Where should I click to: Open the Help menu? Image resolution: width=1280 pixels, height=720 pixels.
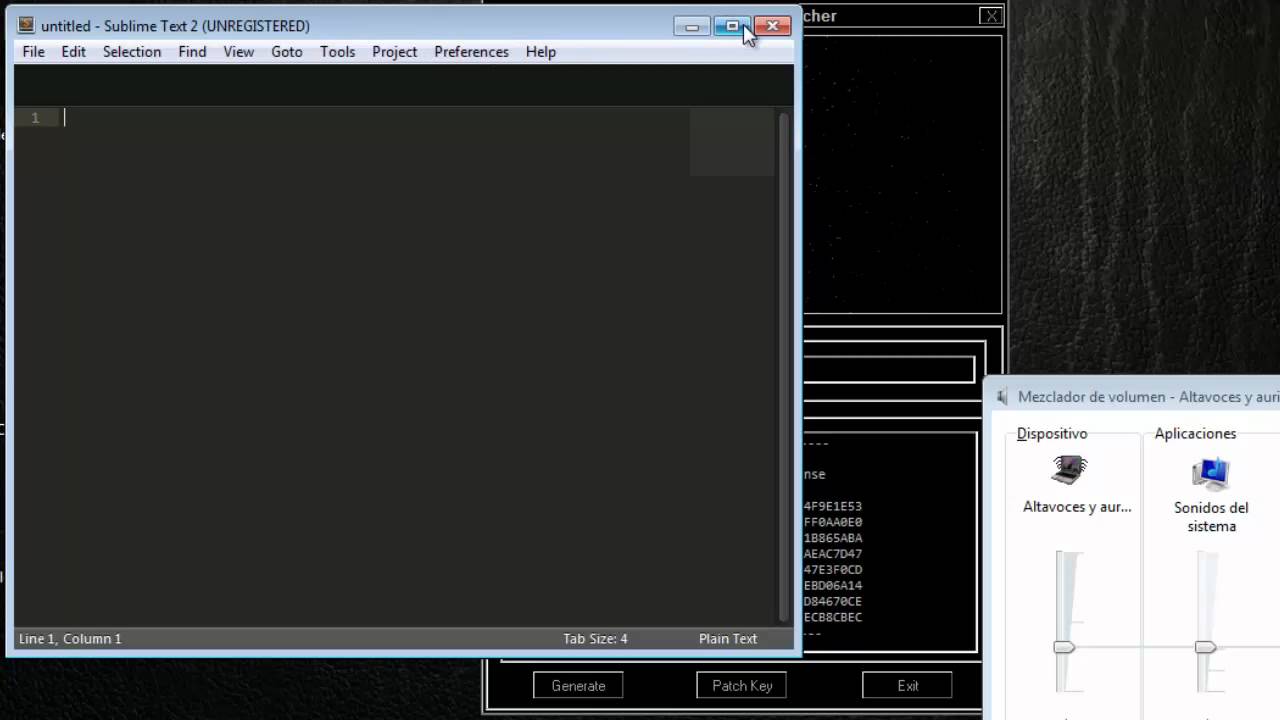pos(540,52)
